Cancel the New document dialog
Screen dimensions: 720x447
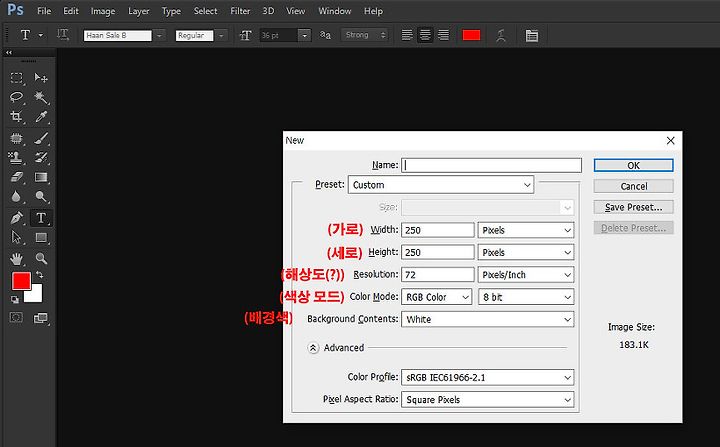(634, 186)
